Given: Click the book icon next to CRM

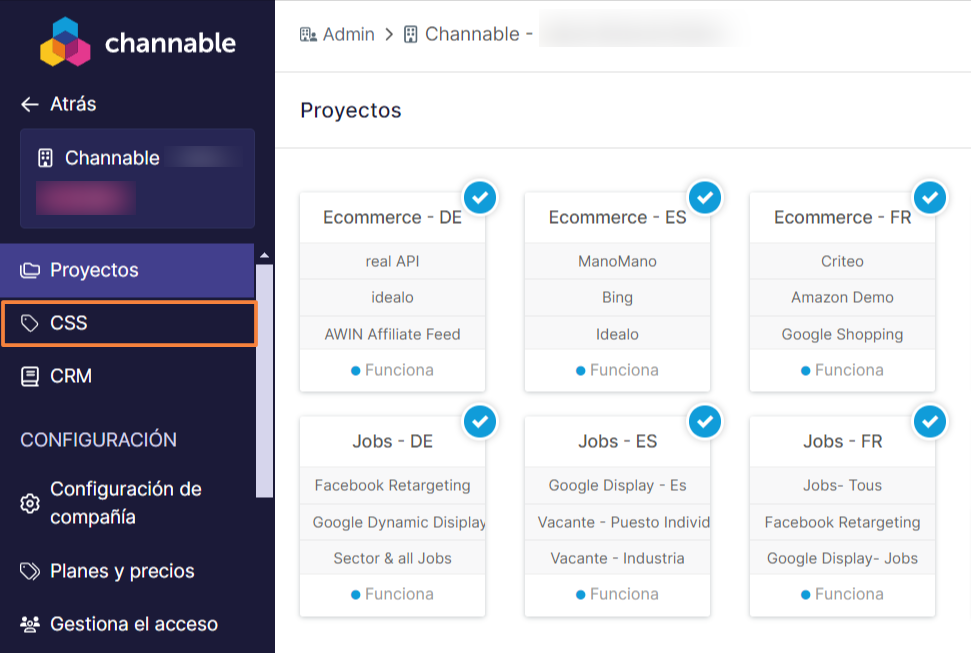Looking at the screenshot, I should (30, 376).
